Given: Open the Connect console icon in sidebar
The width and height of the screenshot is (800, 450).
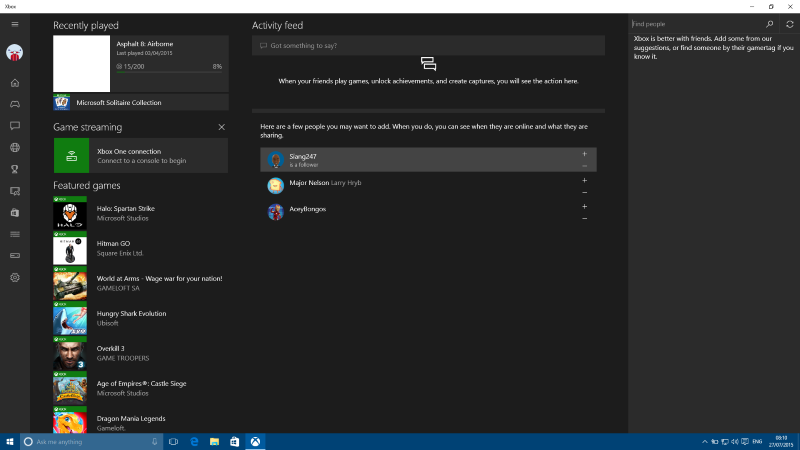Looking at the screenshot, I should (15, 256).
